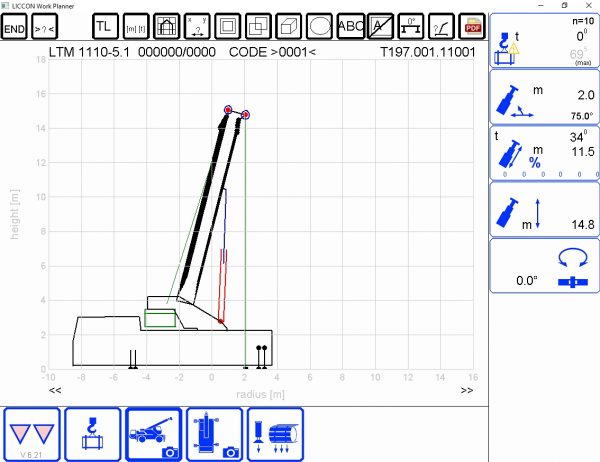
Task: Open the ground pressure support load button
Action: [276, 434]
